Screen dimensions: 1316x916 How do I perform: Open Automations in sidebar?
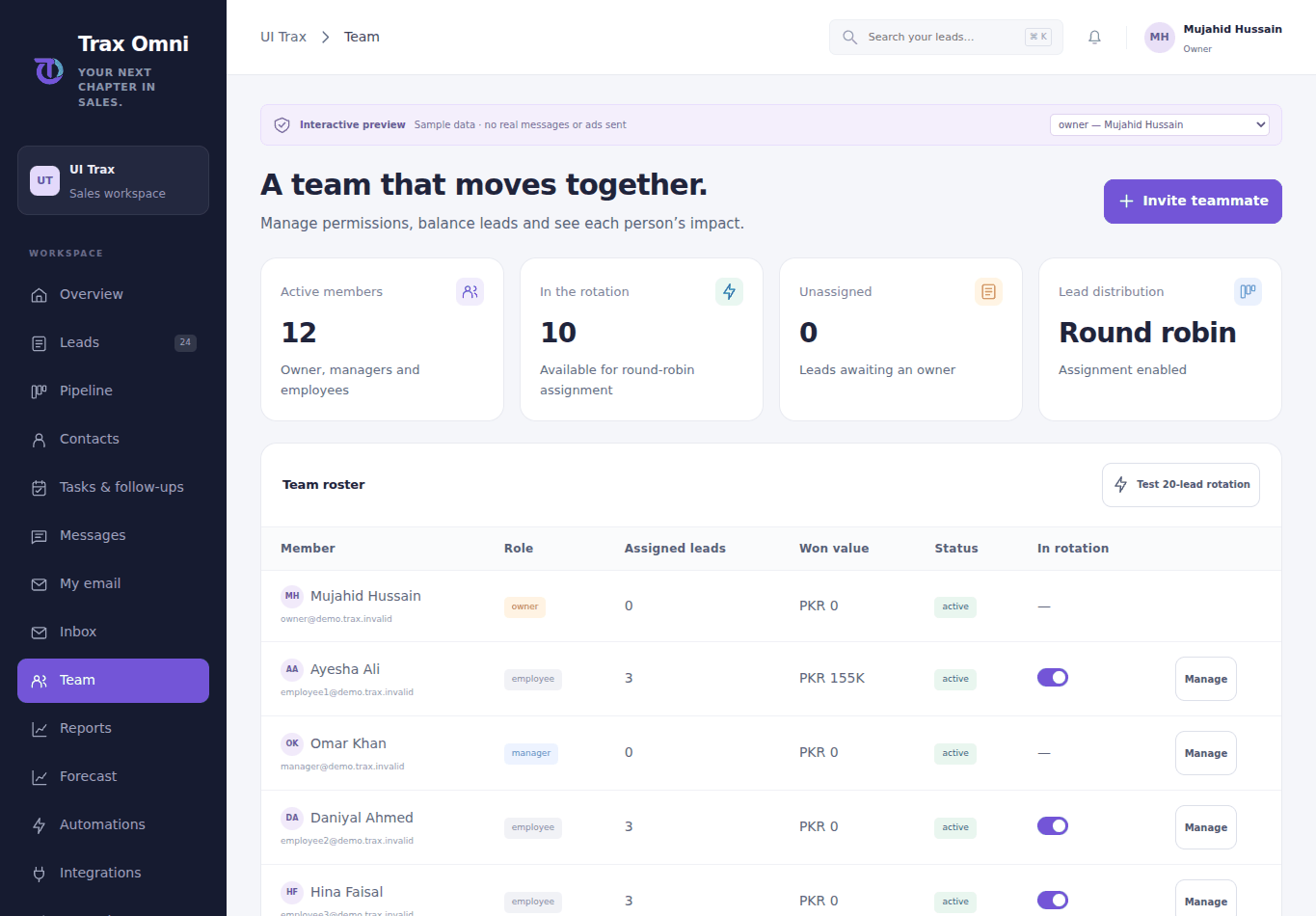(113, 825)
